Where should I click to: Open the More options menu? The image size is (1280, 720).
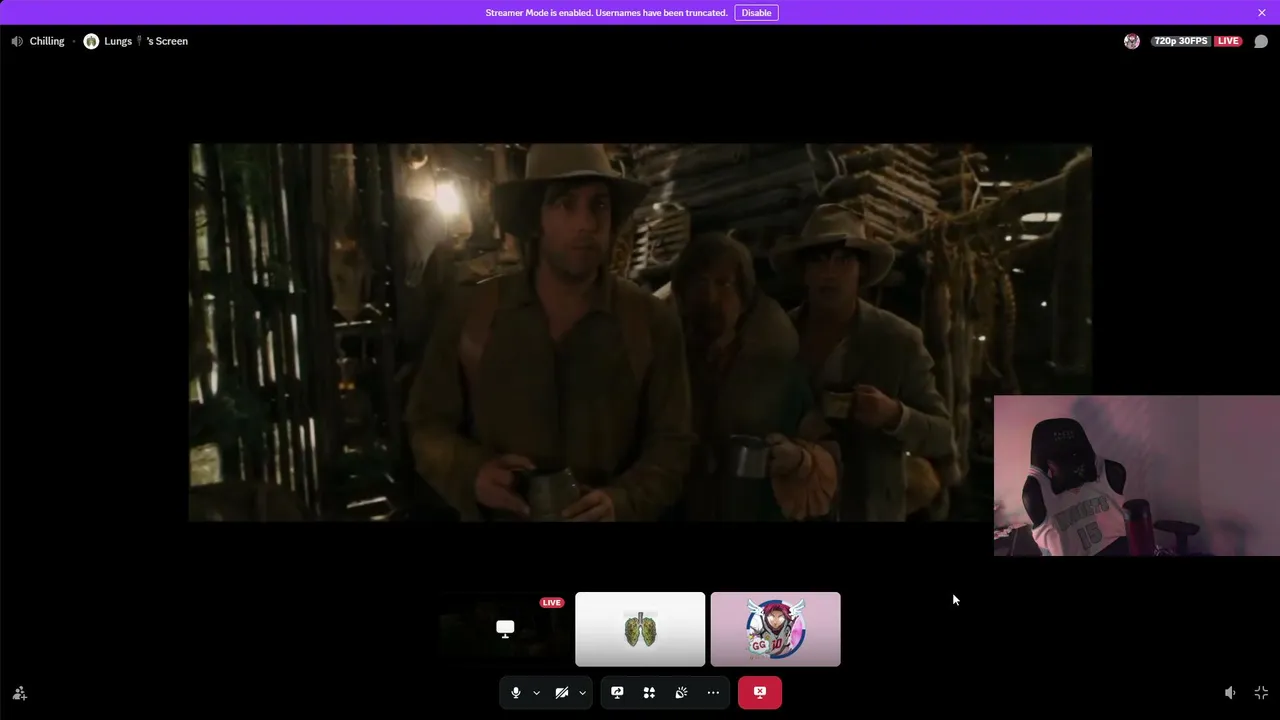713,692
